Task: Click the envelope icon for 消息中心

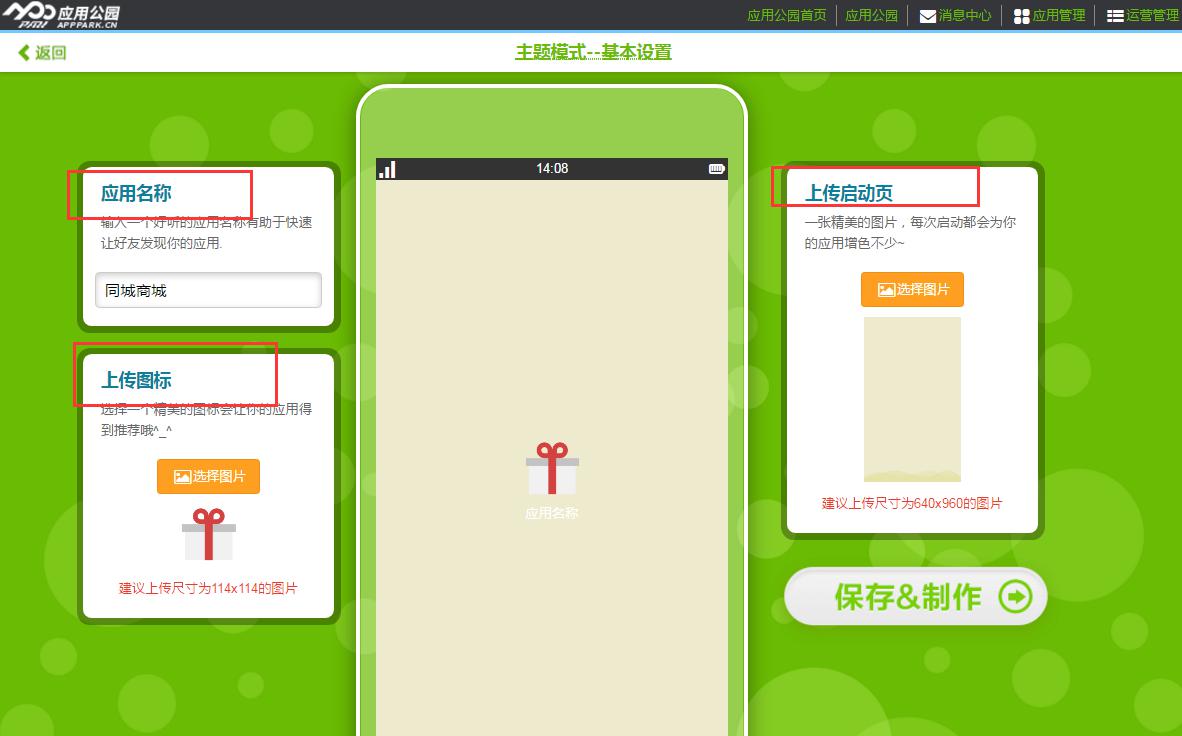Action: point(927,16)
